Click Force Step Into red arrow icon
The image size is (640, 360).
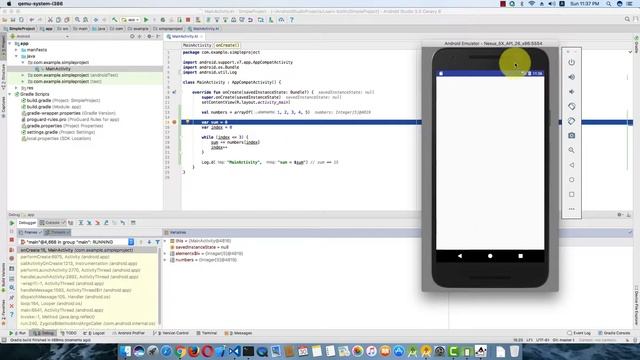(98, 223)
